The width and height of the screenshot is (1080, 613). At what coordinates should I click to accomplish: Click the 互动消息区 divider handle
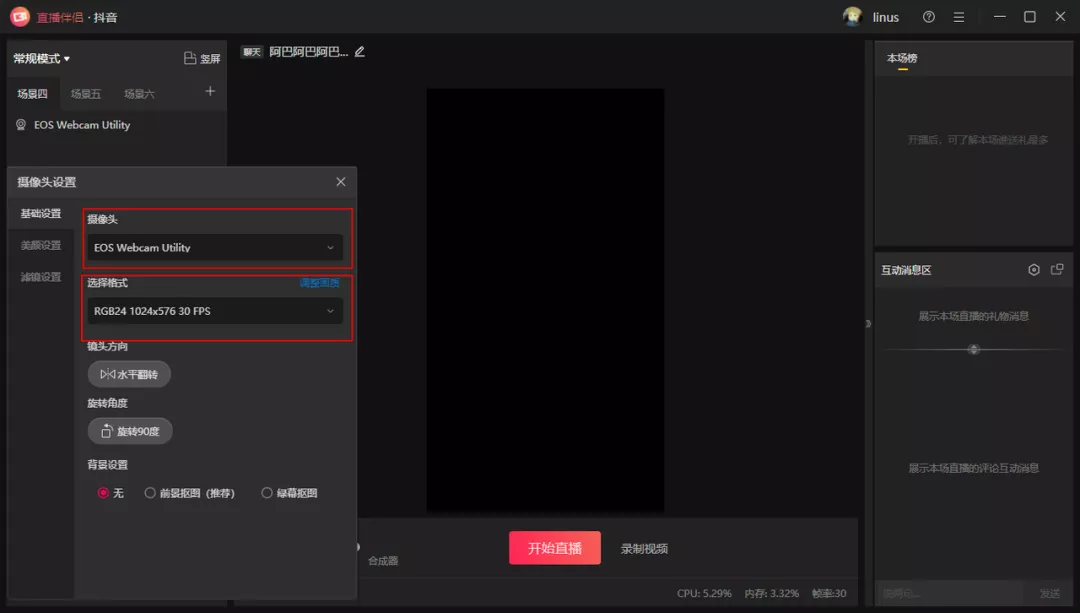973,349
